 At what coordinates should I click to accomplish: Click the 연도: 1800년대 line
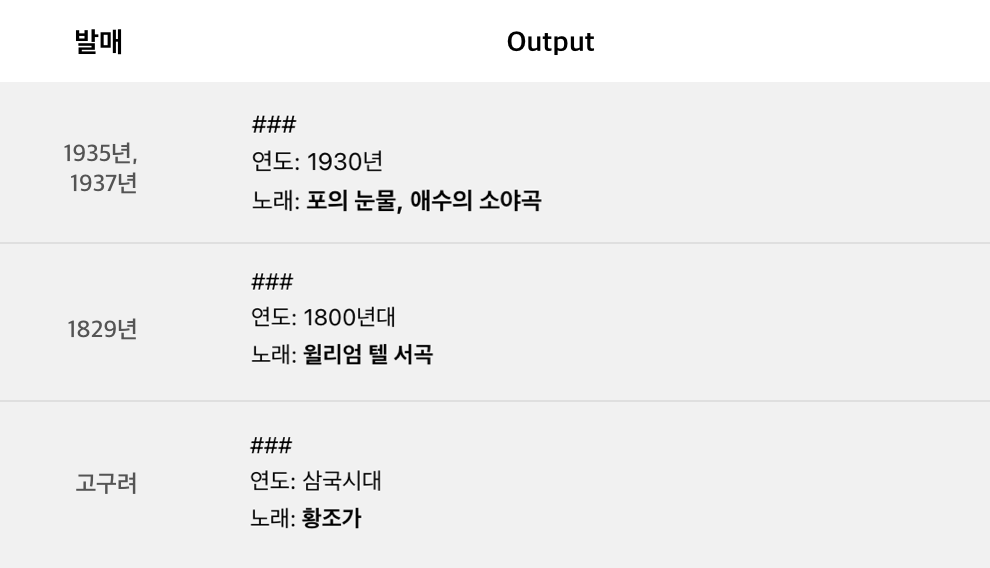(x=323, y=317)
